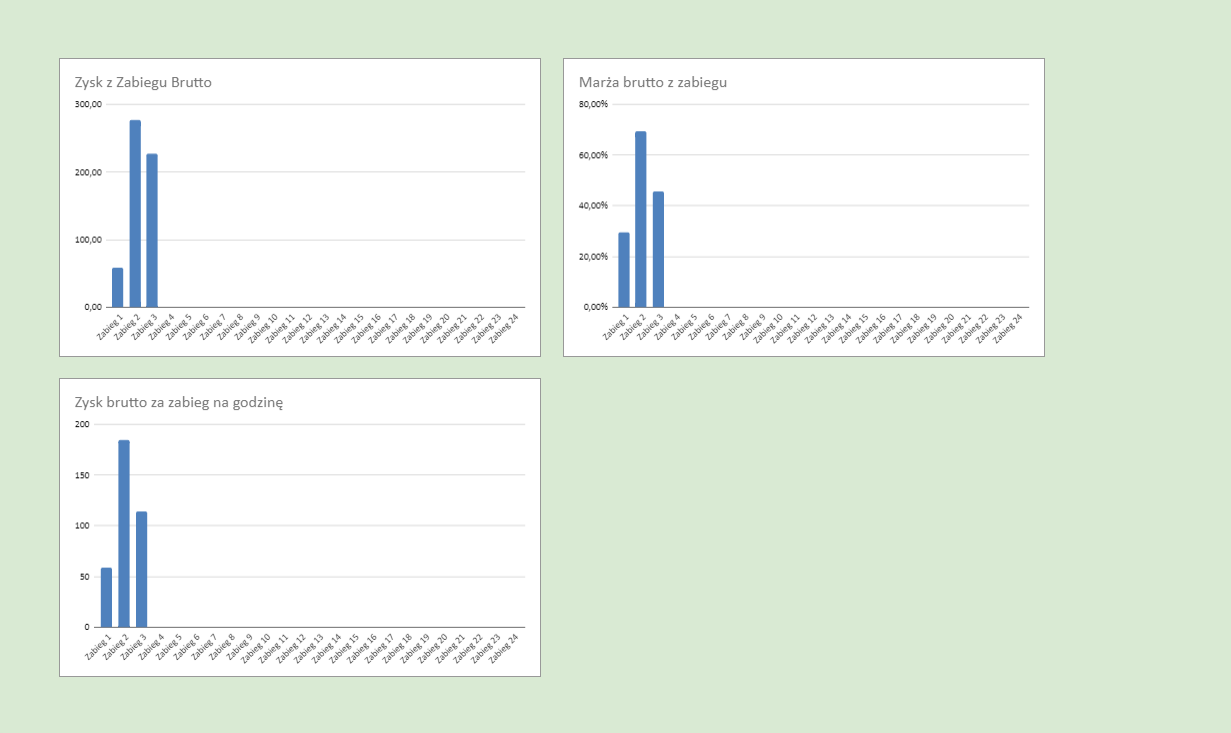Click shortest bar in Zysk z Zabiegu Brutto chart
Viewport: 1231px width, 733px height.
(117, 287)
